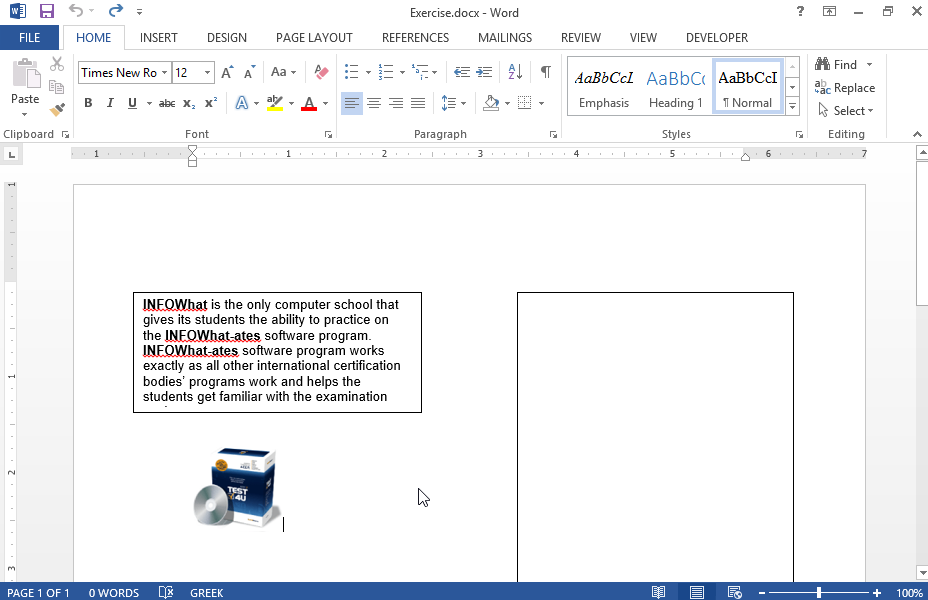The height and width of the screenshot is (600, 928).
Task: Open the highlight color dropdown arrow
Action: click(x=291, y=104)
